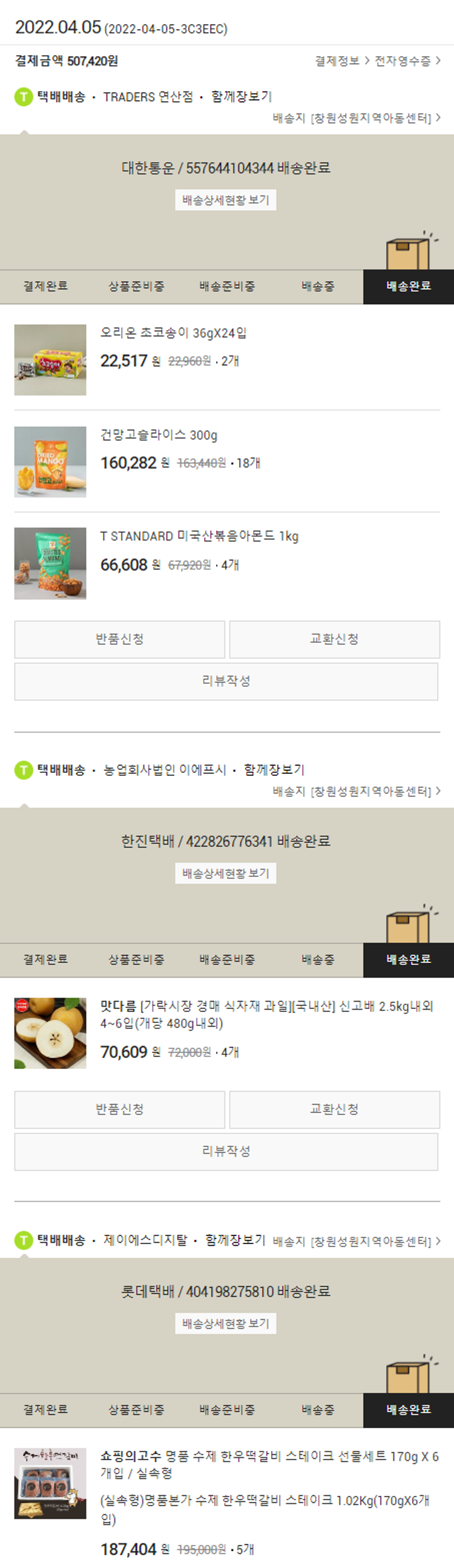Click the green T icon beside TRADERS 연산점

[24, 97]
